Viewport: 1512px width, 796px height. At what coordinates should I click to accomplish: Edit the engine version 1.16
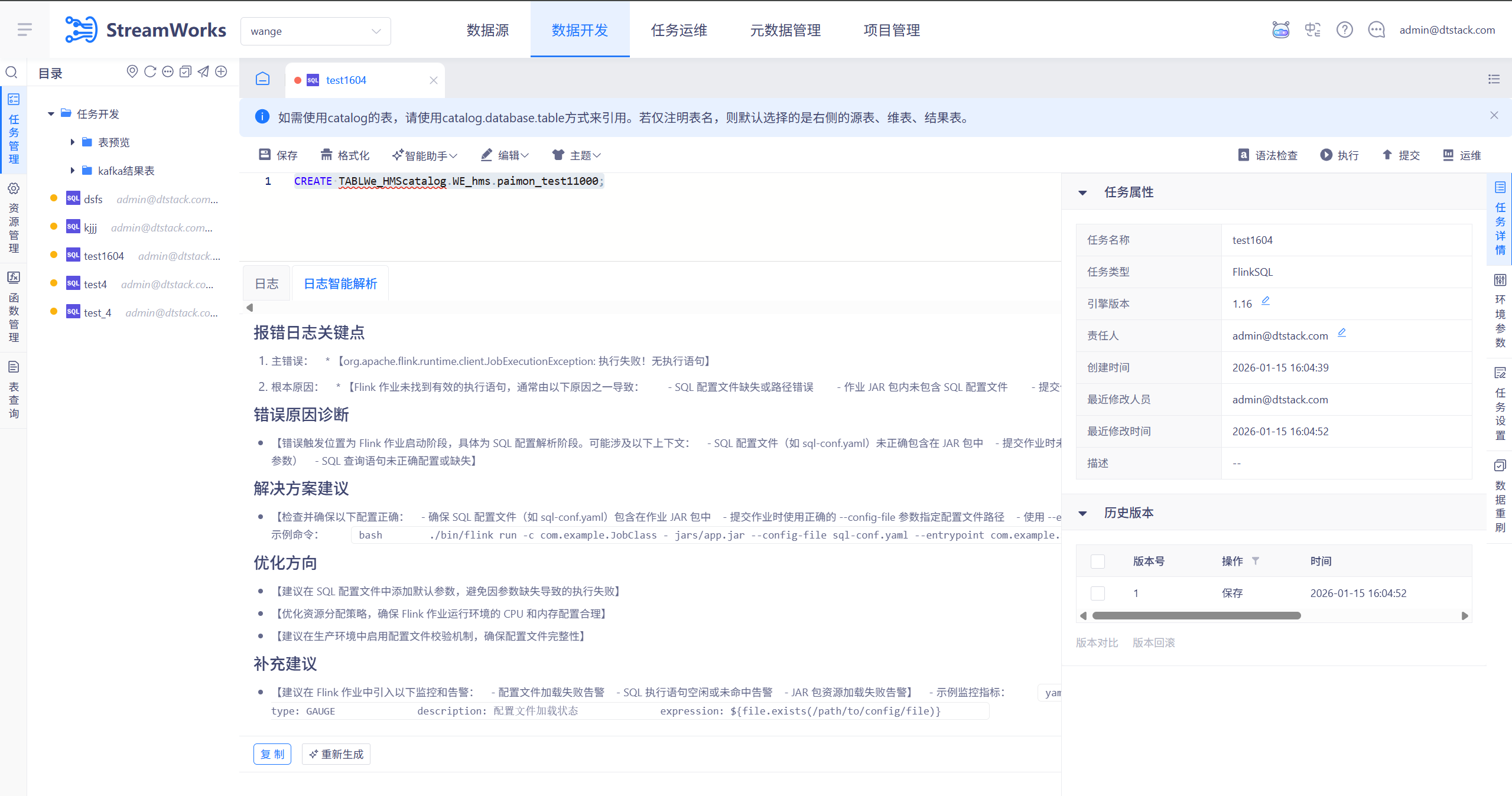click(1266, 301)
